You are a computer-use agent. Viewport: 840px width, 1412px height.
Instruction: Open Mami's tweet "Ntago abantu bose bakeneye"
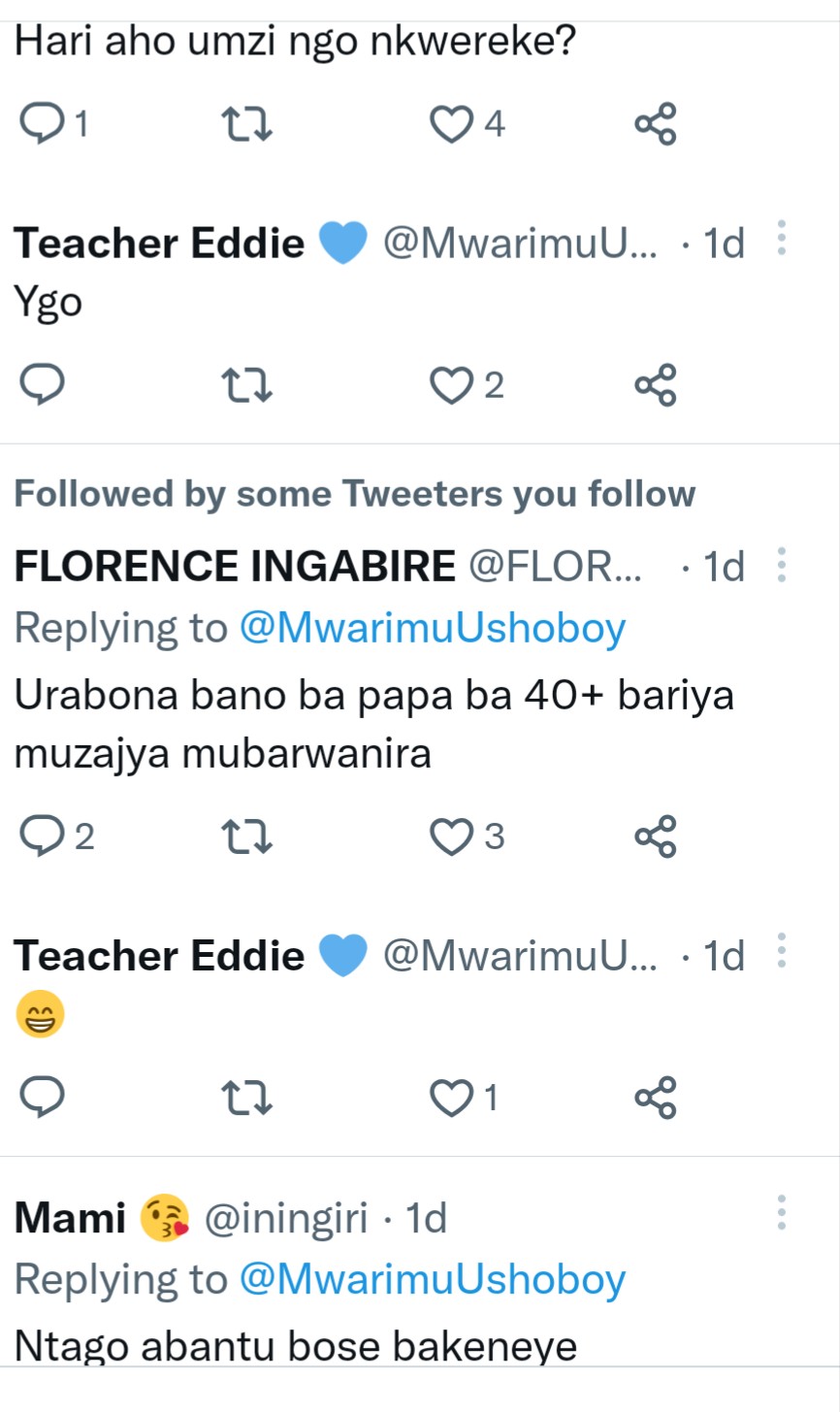point(296,1346)
